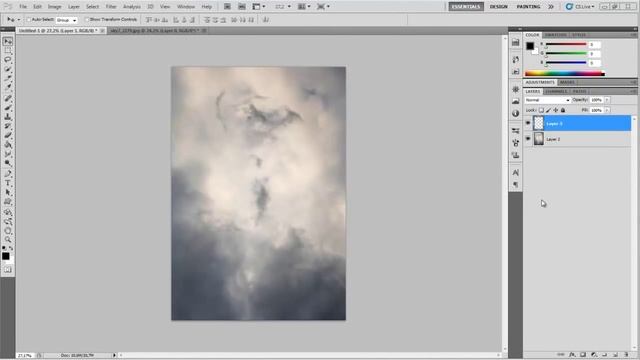640x360 pixels.
Task: Switch to the Paths tab
Action: pos(579,91)
